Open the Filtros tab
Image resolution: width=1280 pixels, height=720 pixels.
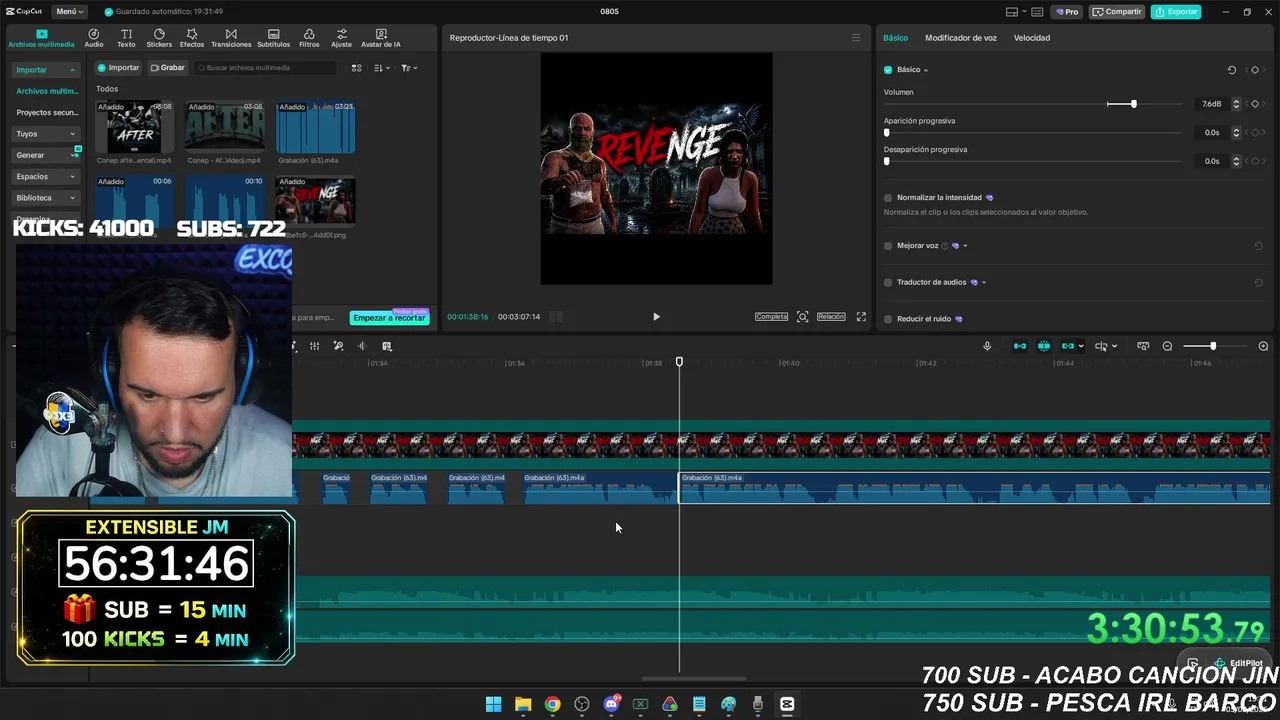click(309, 38)
